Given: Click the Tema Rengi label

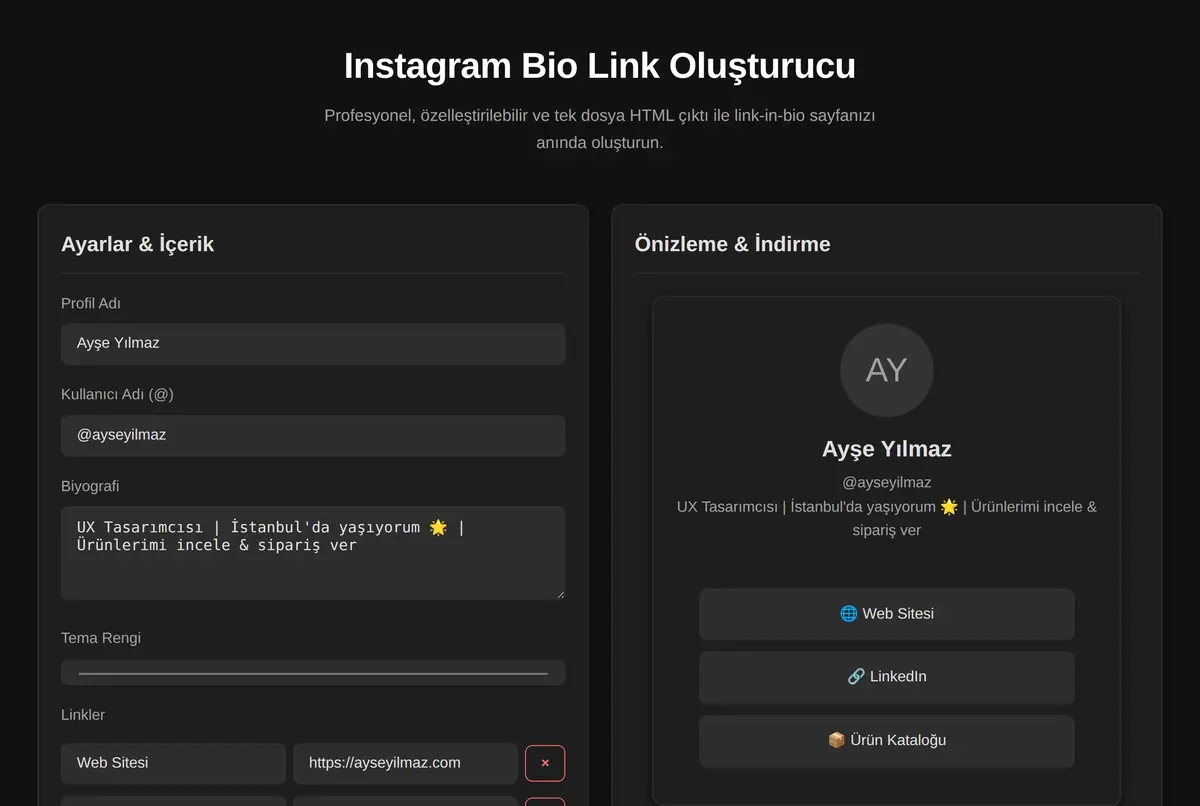Looking at the screenshot, I should point(101,638).
